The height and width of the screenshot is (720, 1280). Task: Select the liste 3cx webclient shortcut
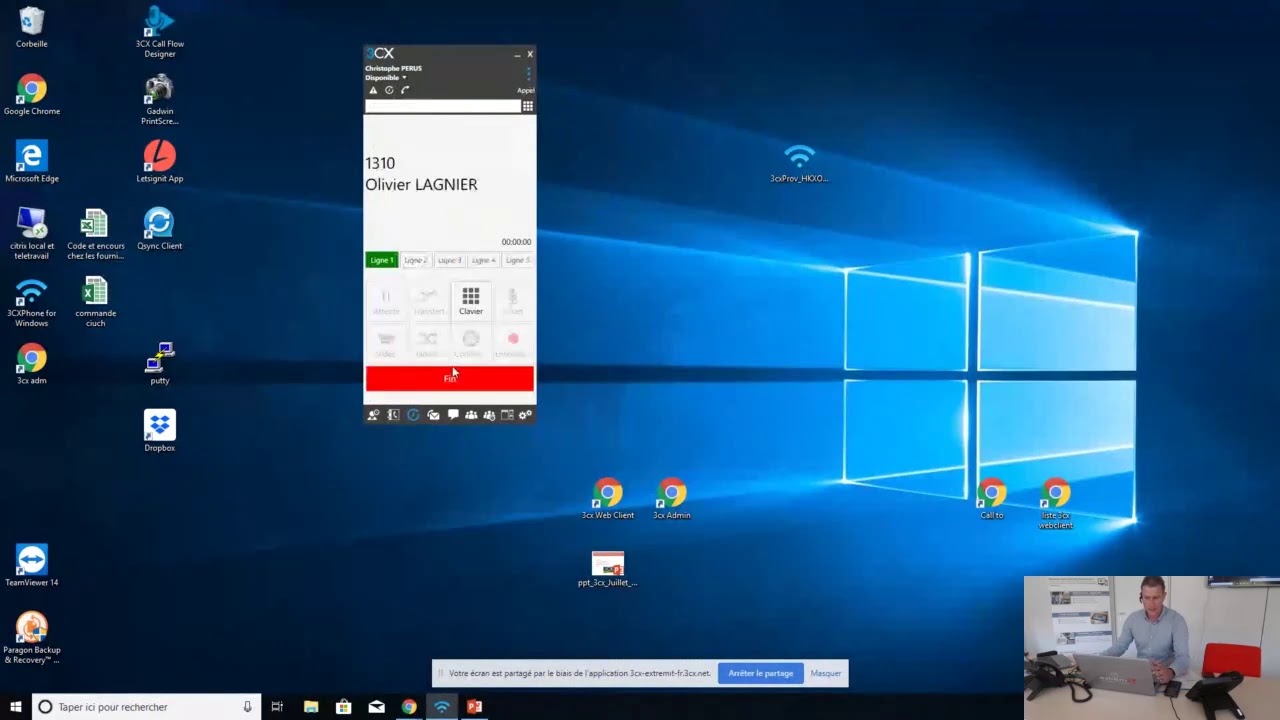[1056, 504]
